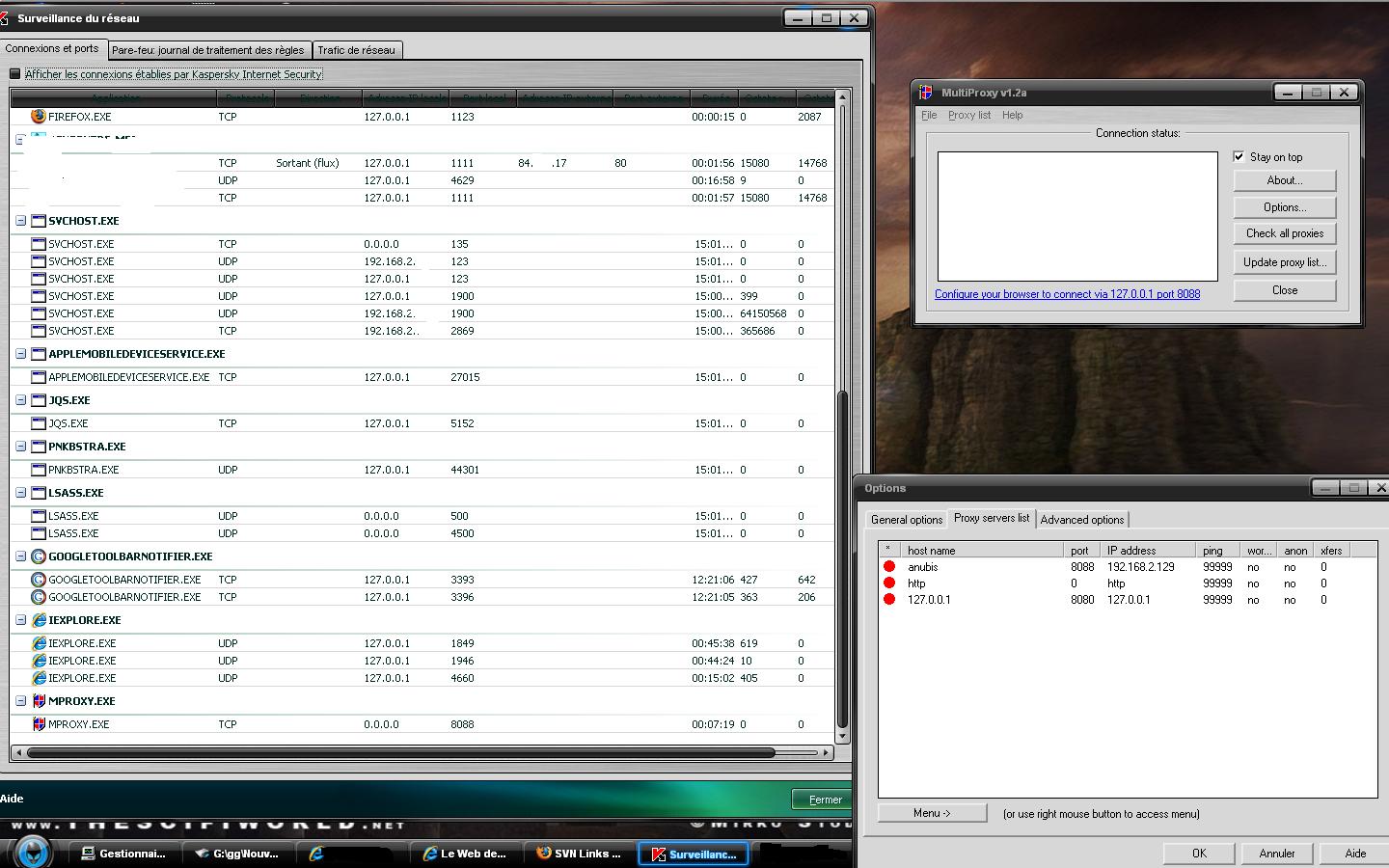The height and width of the screenshot is (868, 1389).
Task: Click the Firefox icon in the connection list
Action: (x=39, y=116)
